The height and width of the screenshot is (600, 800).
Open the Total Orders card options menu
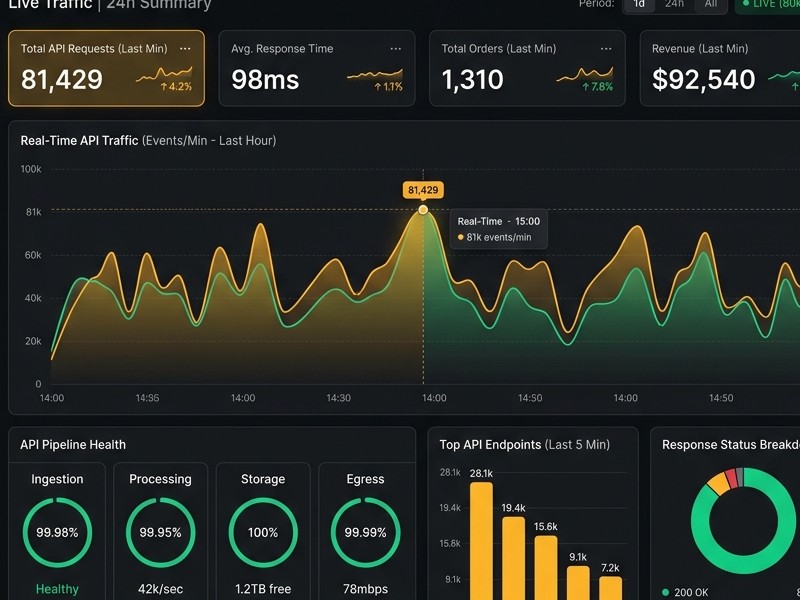coord(606,49)
